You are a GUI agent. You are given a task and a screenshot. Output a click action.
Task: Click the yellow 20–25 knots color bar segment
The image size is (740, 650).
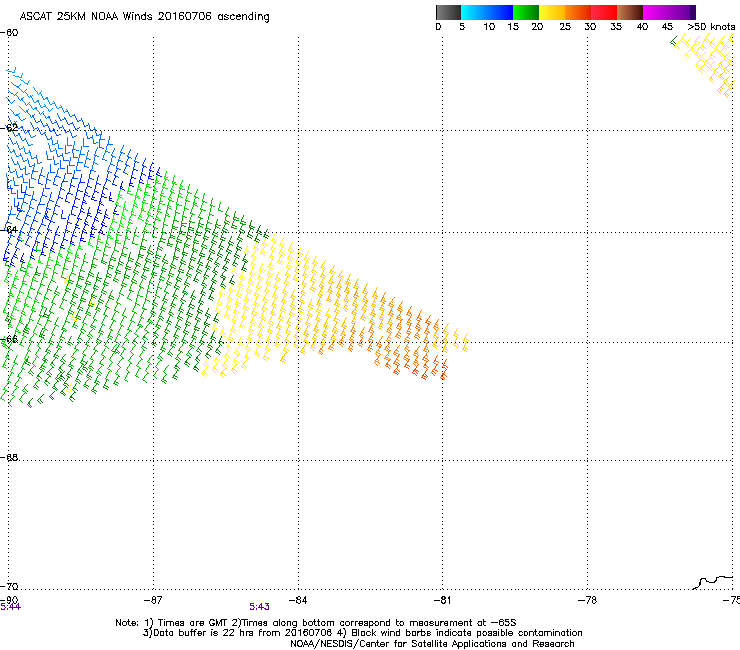(x=552, y=12)
